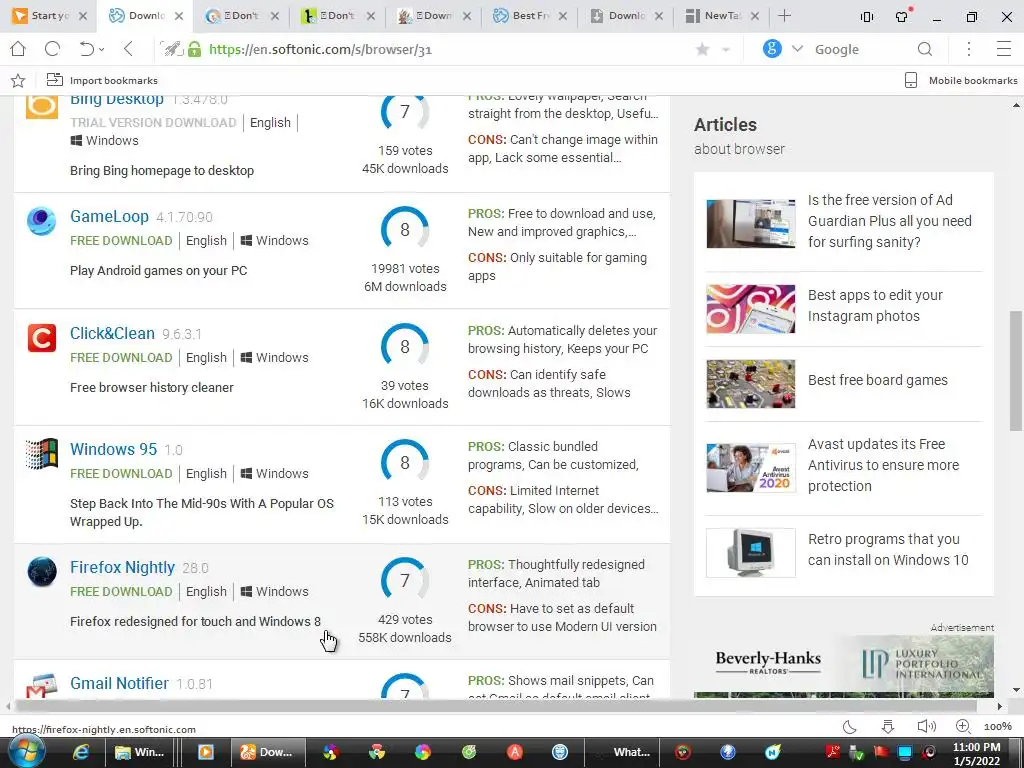Click the Windows 95 flag icon
Image resolution: width=1024 pixels, height=768 pixels.
[x=41, y=454]
